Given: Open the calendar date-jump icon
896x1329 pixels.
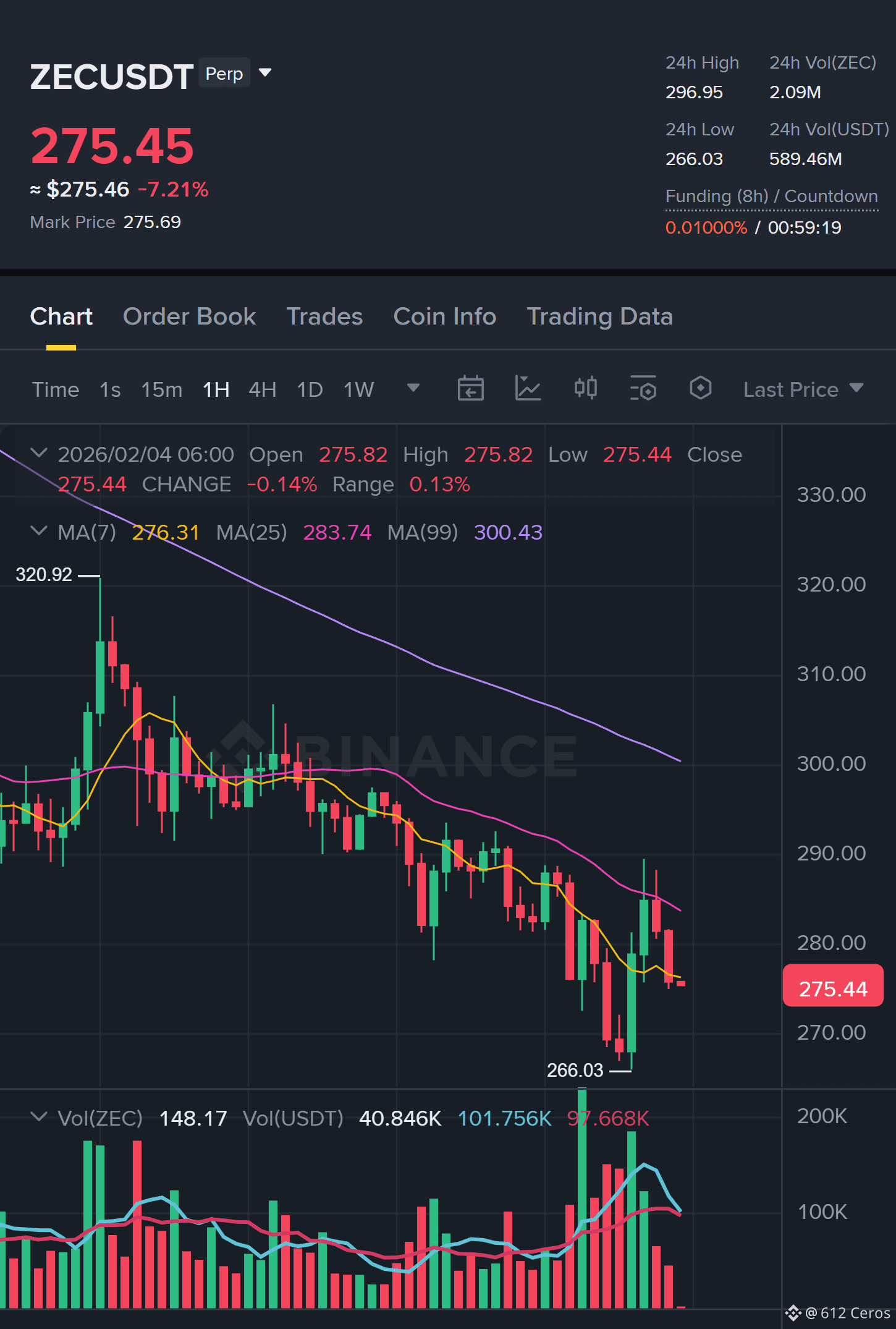Looking at the screenshot, I should tap(470, 389).
